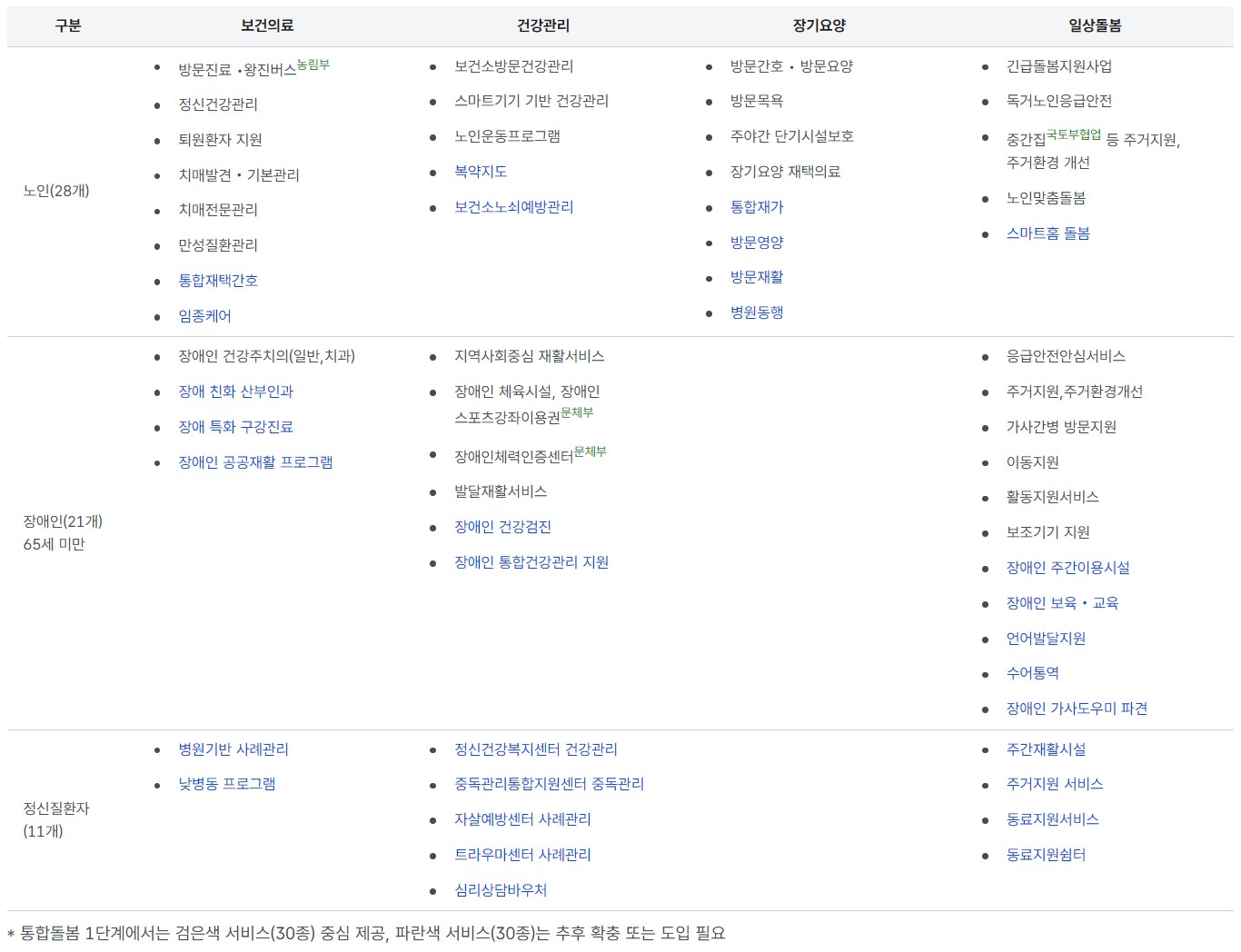Open the 낮병동 프로그램 link
The height and width of the screenshot is (952, 1241).
point(226,784)
